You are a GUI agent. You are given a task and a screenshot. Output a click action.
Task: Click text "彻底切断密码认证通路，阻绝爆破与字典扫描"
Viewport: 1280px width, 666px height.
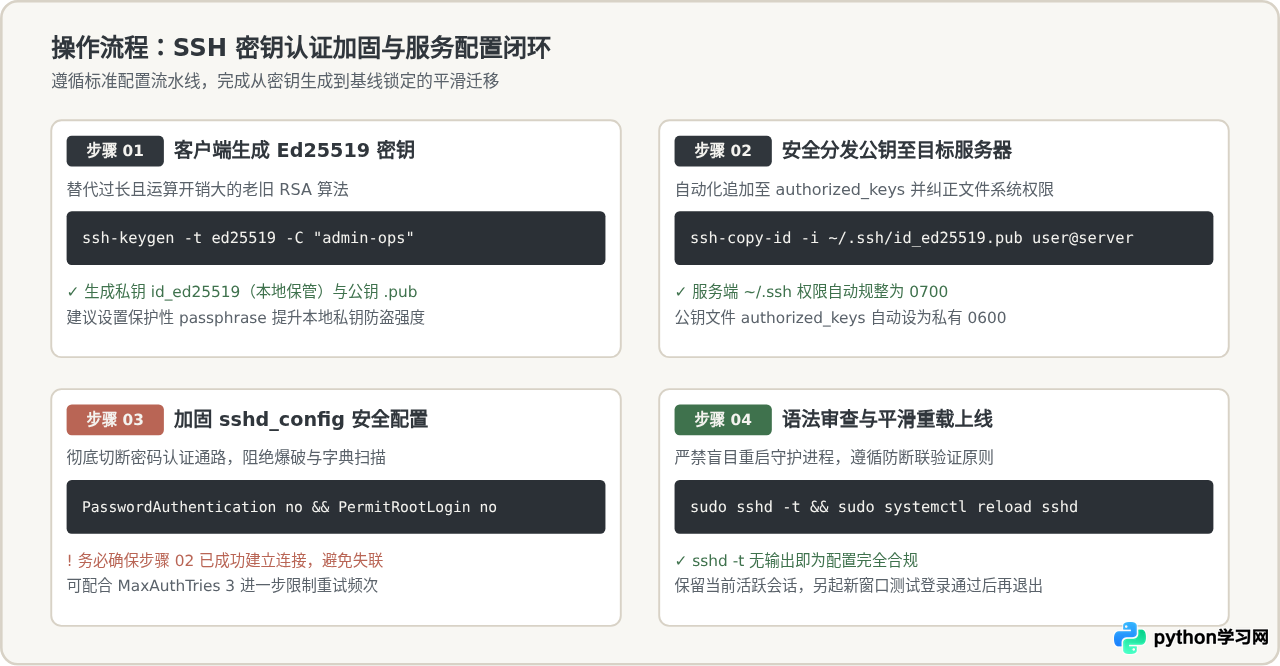point(226,459)
